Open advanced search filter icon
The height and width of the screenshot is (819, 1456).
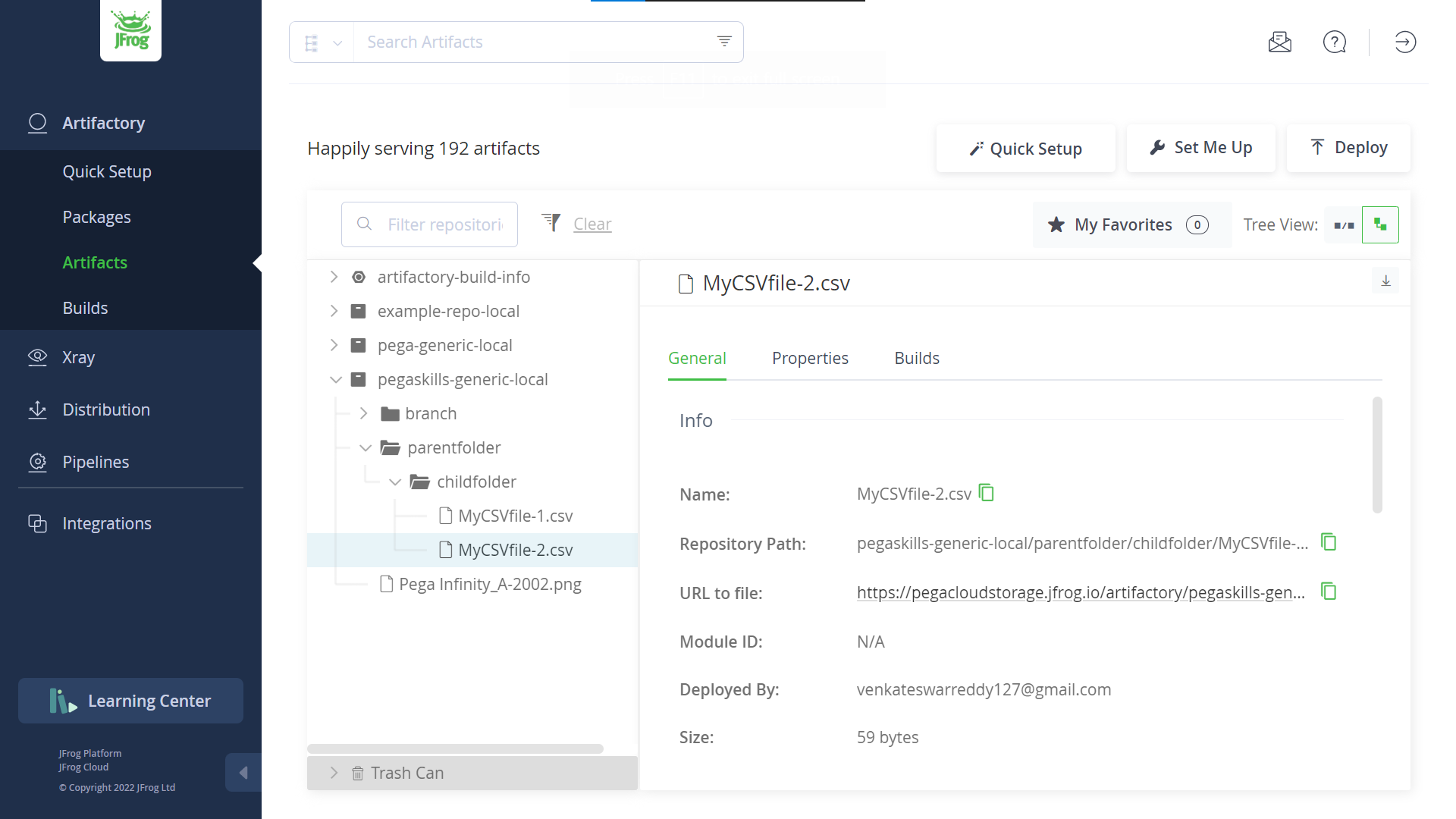[x=724, y=42]
